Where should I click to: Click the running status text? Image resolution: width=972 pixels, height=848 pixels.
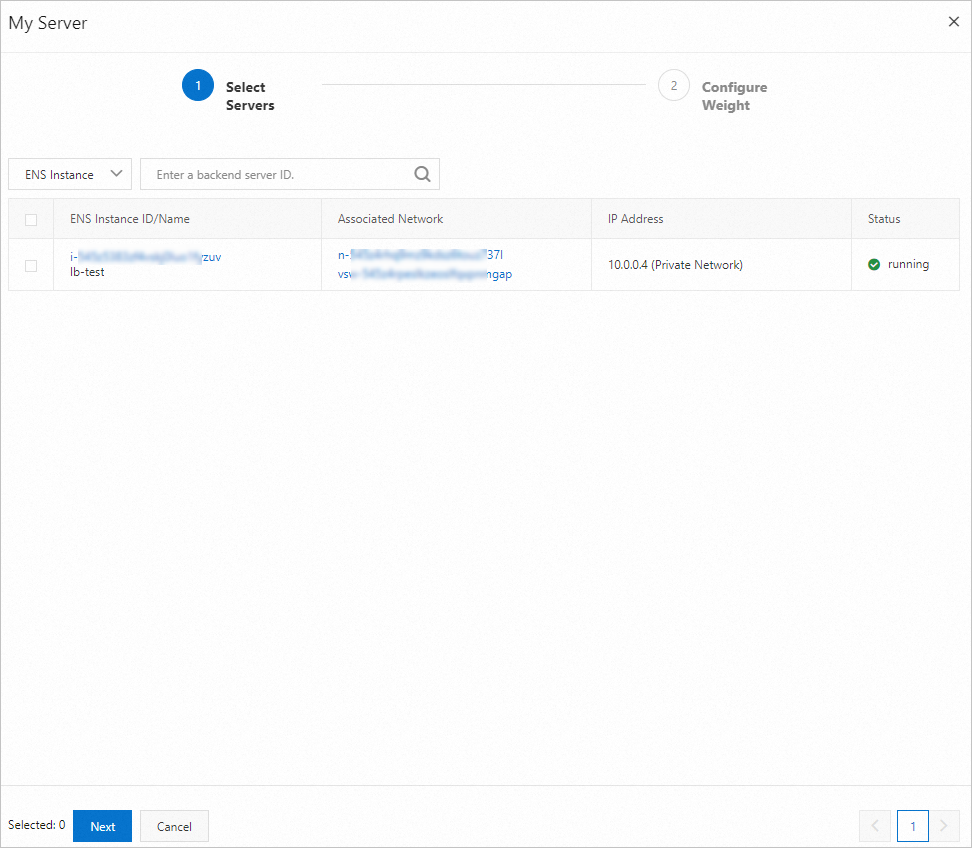(908, 265)
